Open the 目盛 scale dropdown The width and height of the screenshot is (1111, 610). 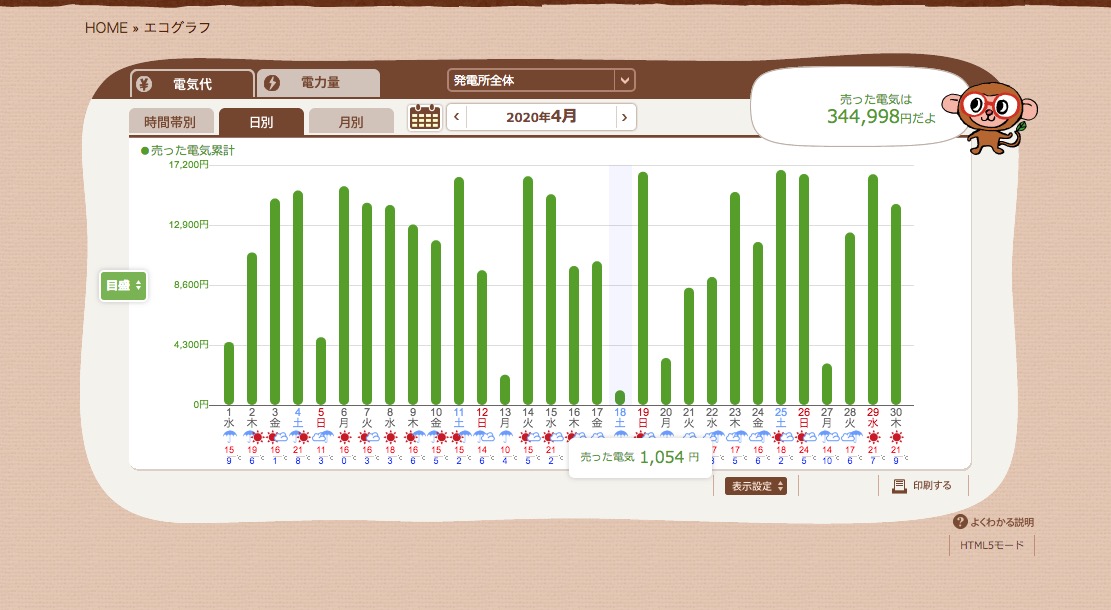[123, 285]
